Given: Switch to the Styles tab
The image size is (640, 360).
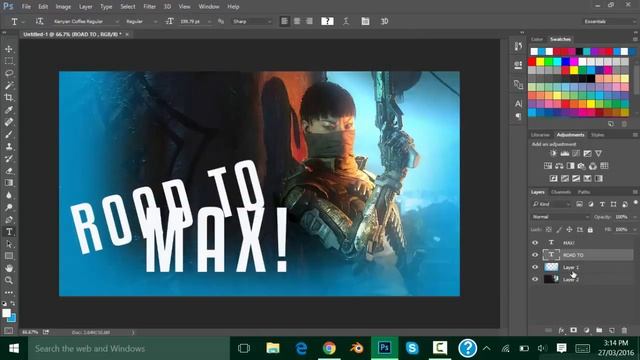Looking at the screenshot, I should point(598,135).
